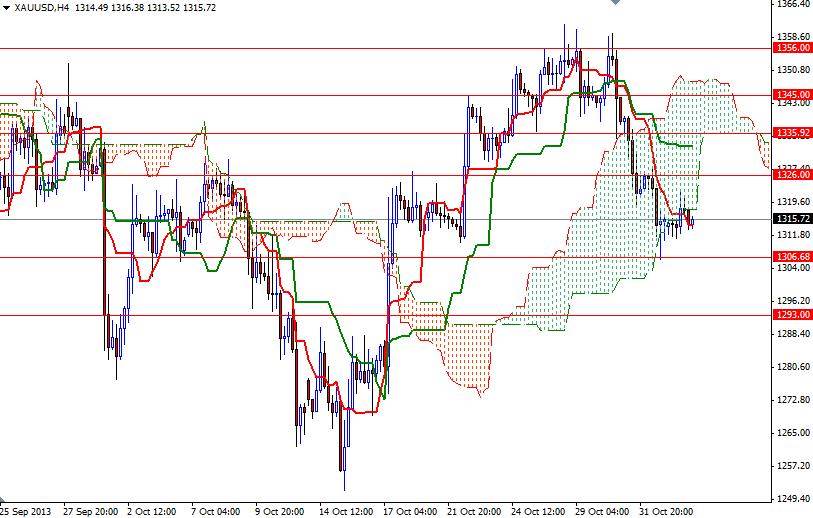The width and height of the screenshot is (813, 518).
Task: Click the 17 Oct 04:00 time label
Action: (410, 512)
